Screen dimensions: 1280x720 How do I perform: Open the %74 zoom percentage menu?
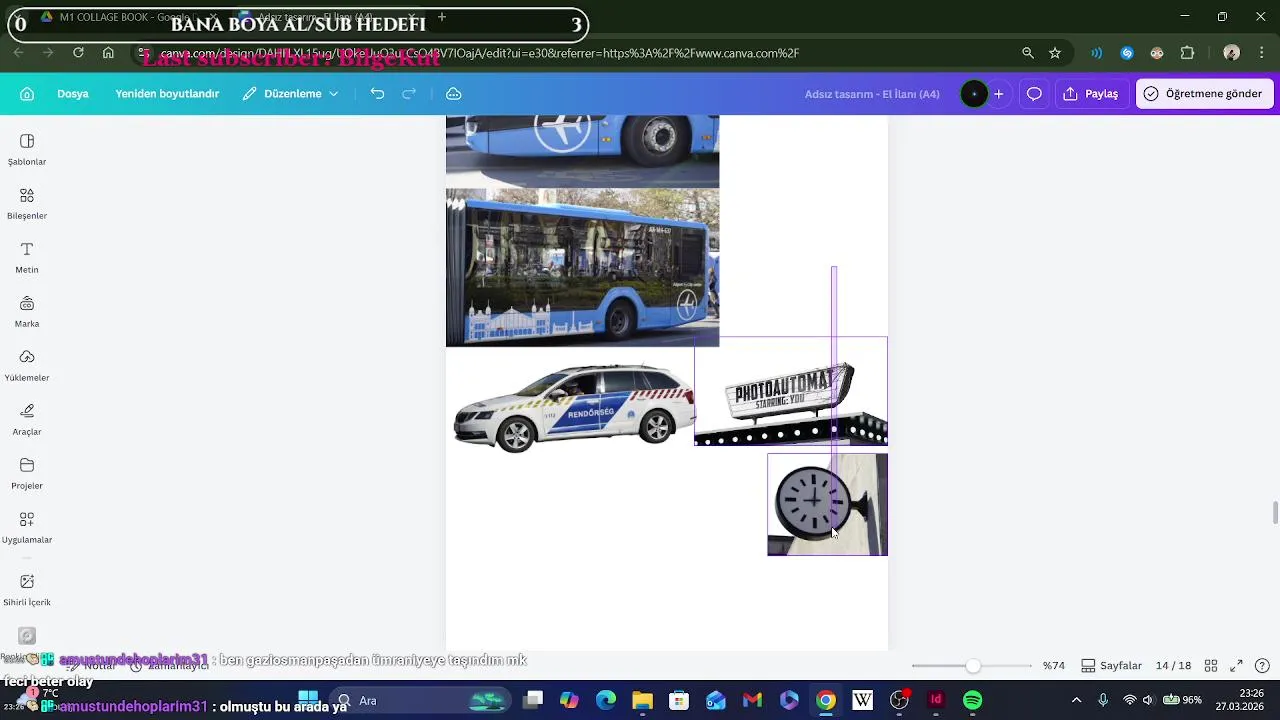(1053, 666)
